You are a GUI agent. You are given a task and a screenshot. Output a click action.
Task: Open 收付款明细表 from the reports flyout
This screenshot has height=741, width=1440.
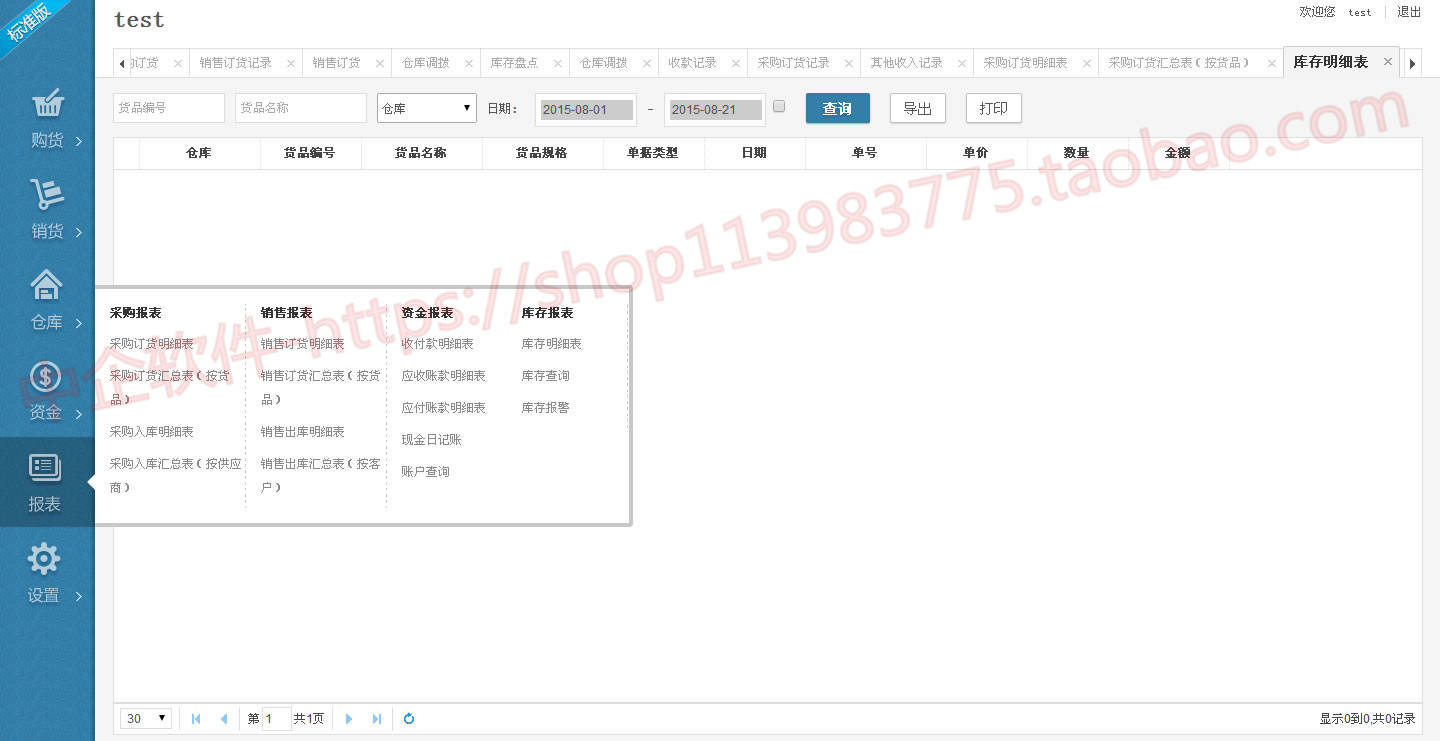tap(438, 344)
